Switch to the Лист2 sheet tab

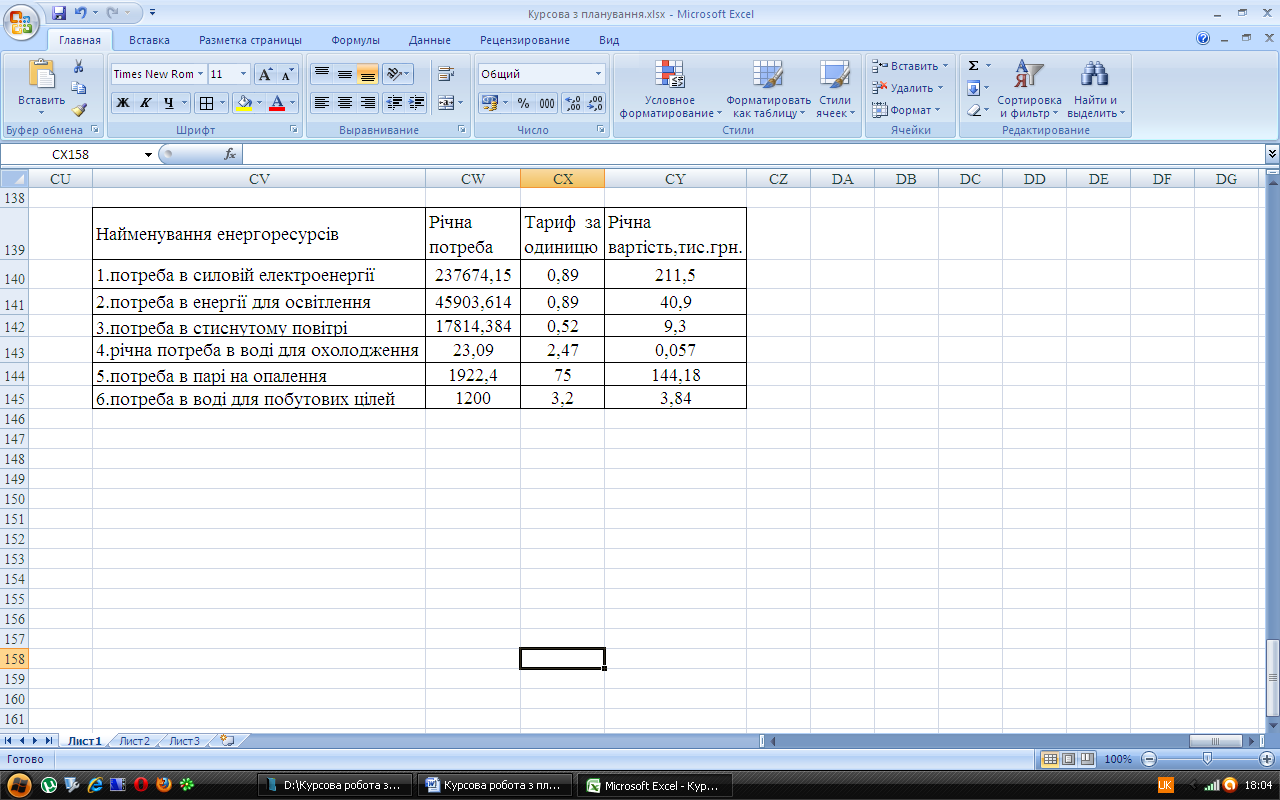134,741
